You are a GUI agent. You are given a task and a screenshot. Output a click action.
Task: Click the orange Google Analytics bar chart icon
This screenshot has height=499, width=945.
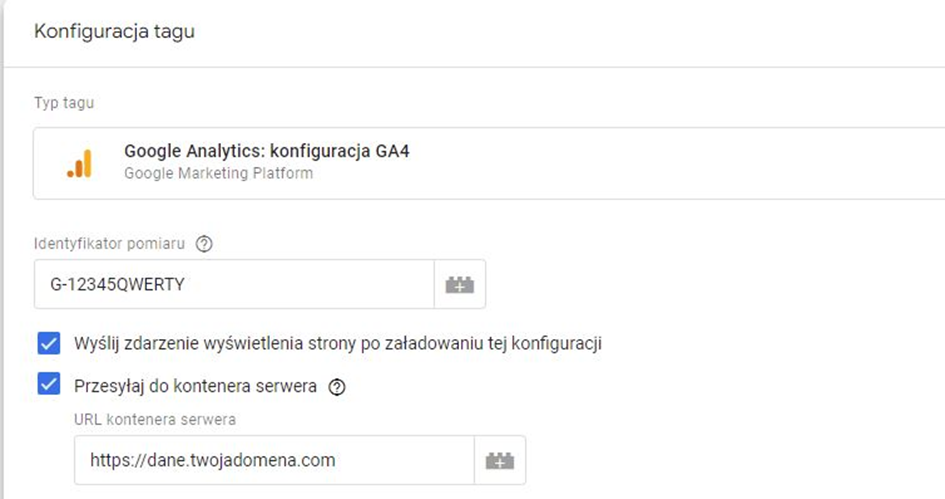click(x=79, y=163)
